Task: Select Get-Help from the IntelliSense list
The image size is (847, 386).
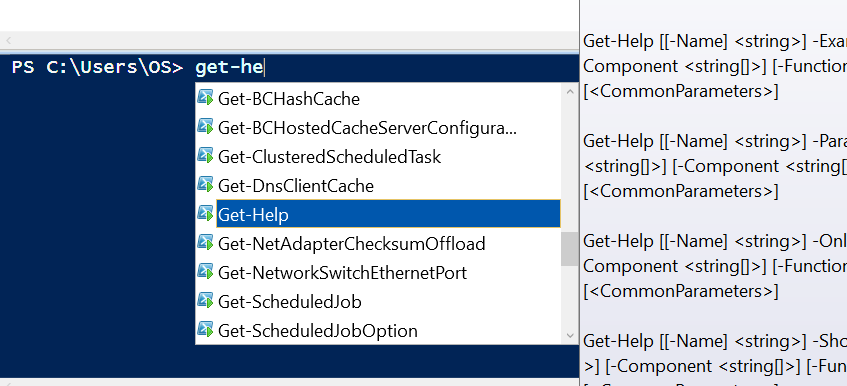Action: point(388,214)
